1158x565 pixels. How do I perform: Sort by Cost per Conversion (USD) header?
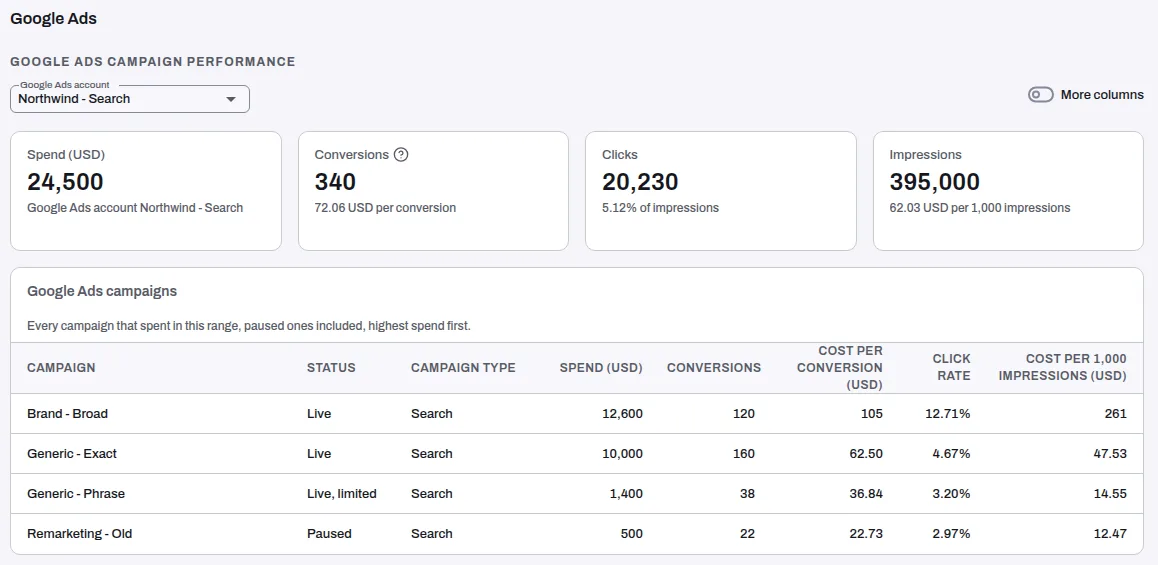tap(840, 367)
